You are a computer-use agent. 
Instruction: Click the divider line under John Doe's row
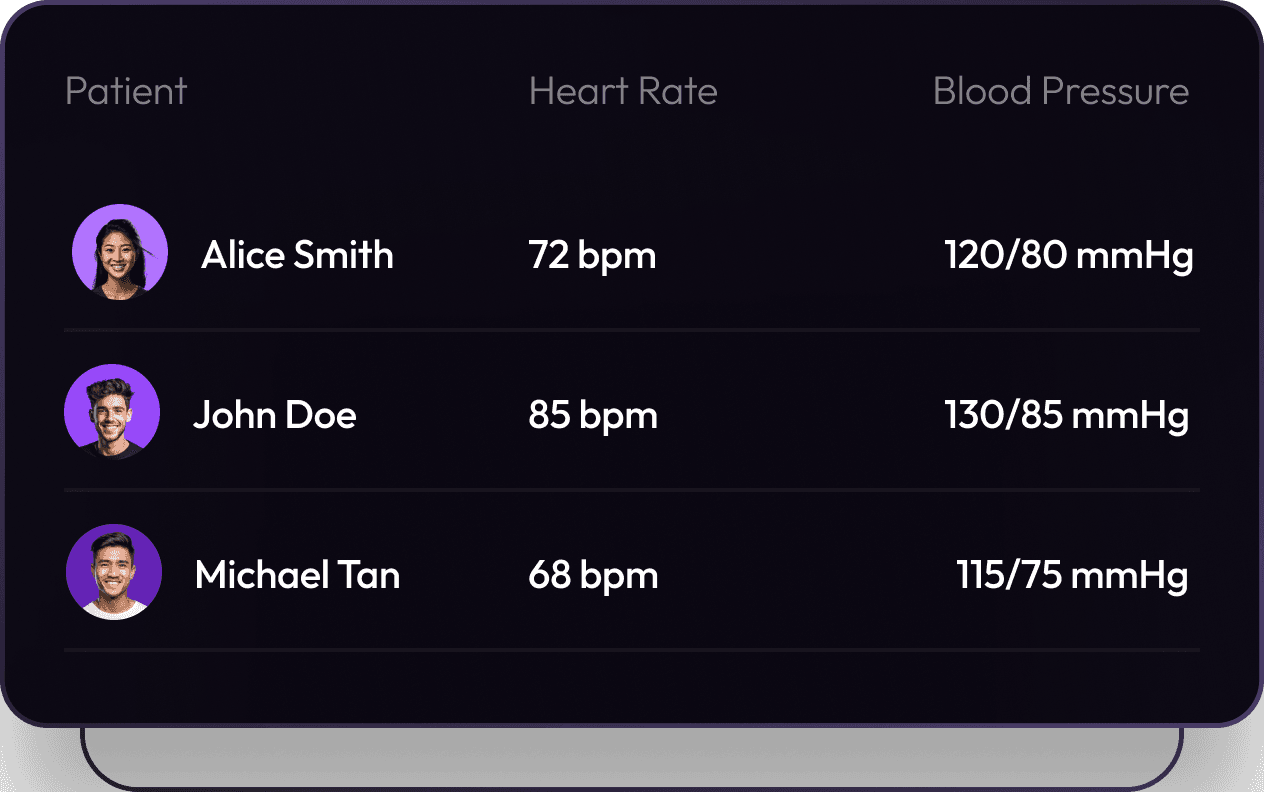[x=632, y=489]
